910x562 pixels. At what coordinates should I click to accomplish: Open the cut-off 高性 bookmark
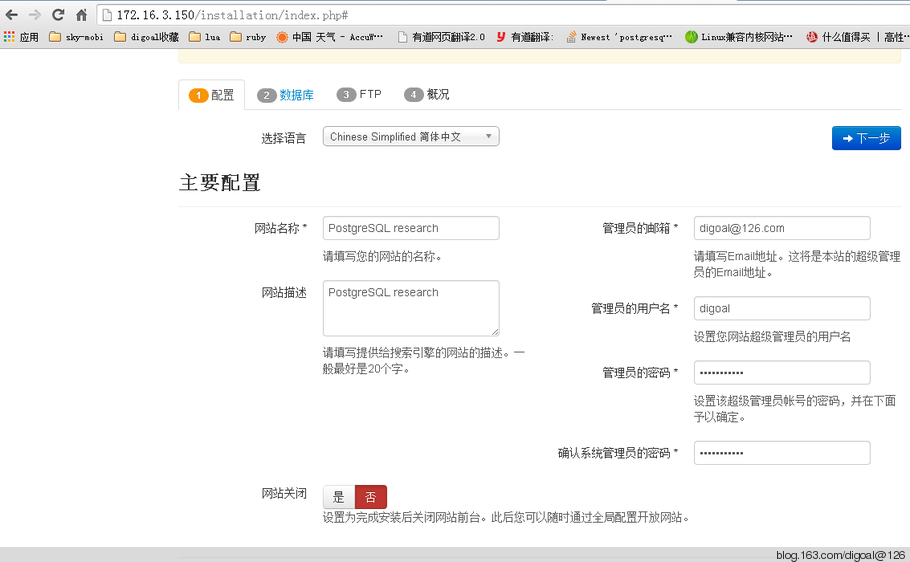pyautogui.click(x=896, y=37)
